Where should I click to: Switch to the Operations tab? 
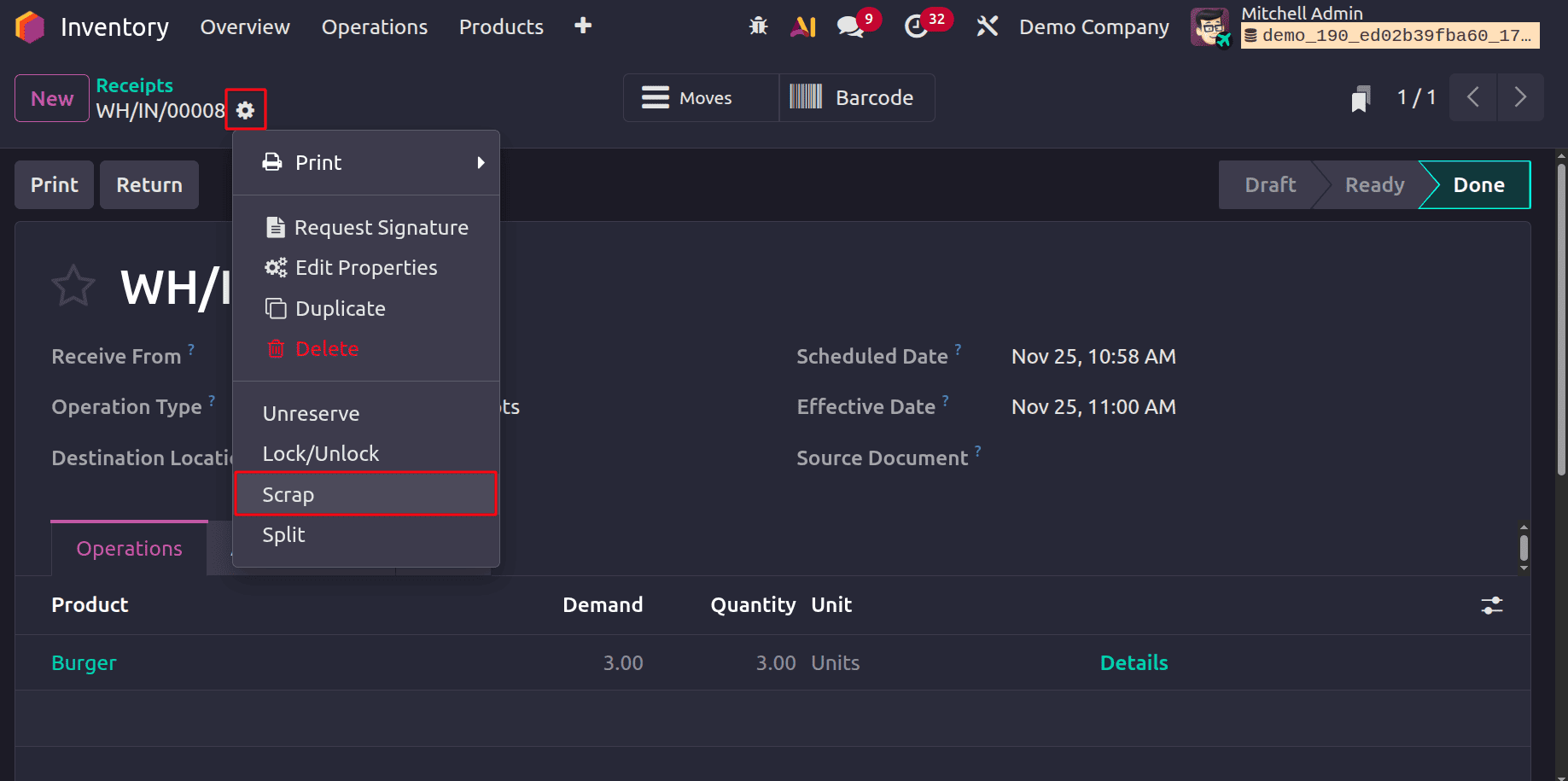click(x=129, y=549)
